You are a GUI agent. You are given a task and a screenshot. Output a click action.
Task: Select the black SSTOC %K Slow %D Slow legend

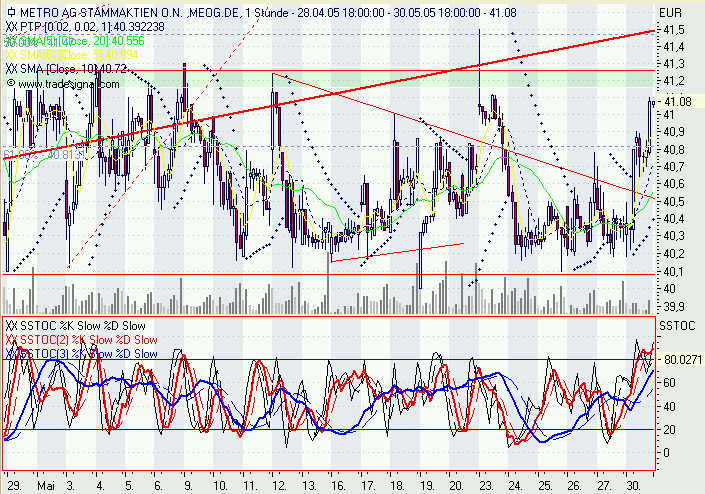(x=76, y=326)
